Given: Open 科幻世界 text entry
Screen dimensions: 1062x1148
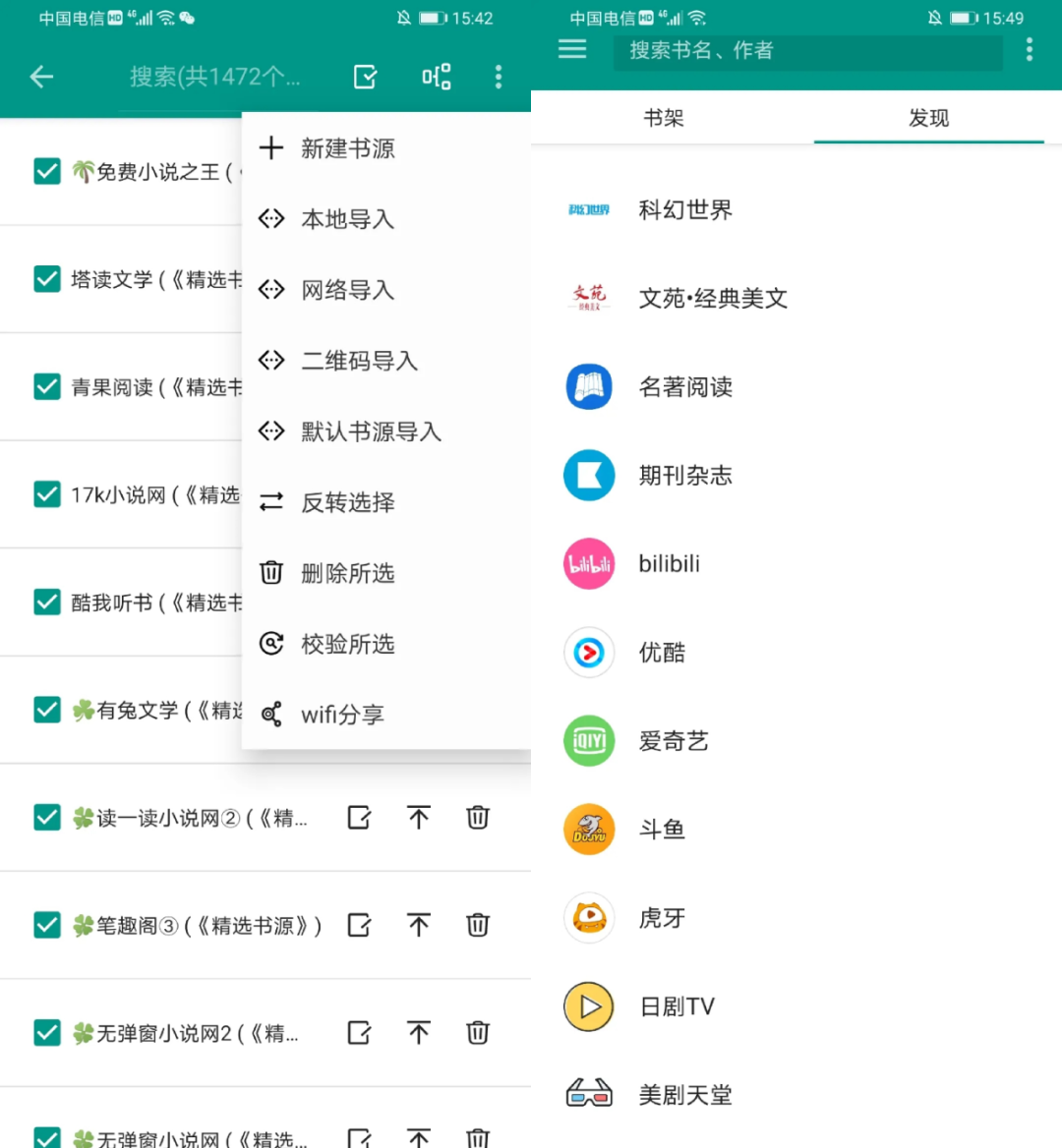Looking at the screenshot, I should pyautogui.click(x=685, y=210).
